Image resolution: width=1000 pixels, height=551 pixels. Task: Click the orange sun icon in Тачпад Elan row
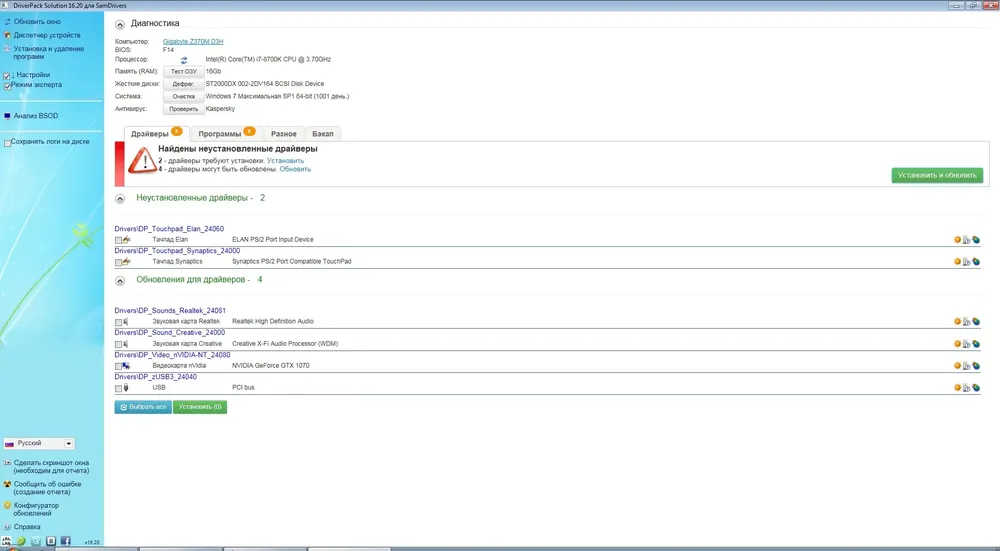coord(957,240)
